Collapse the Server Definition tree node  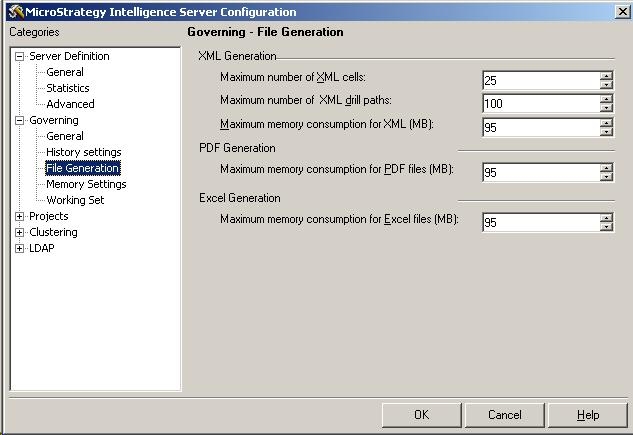click(x=19, y=56)
